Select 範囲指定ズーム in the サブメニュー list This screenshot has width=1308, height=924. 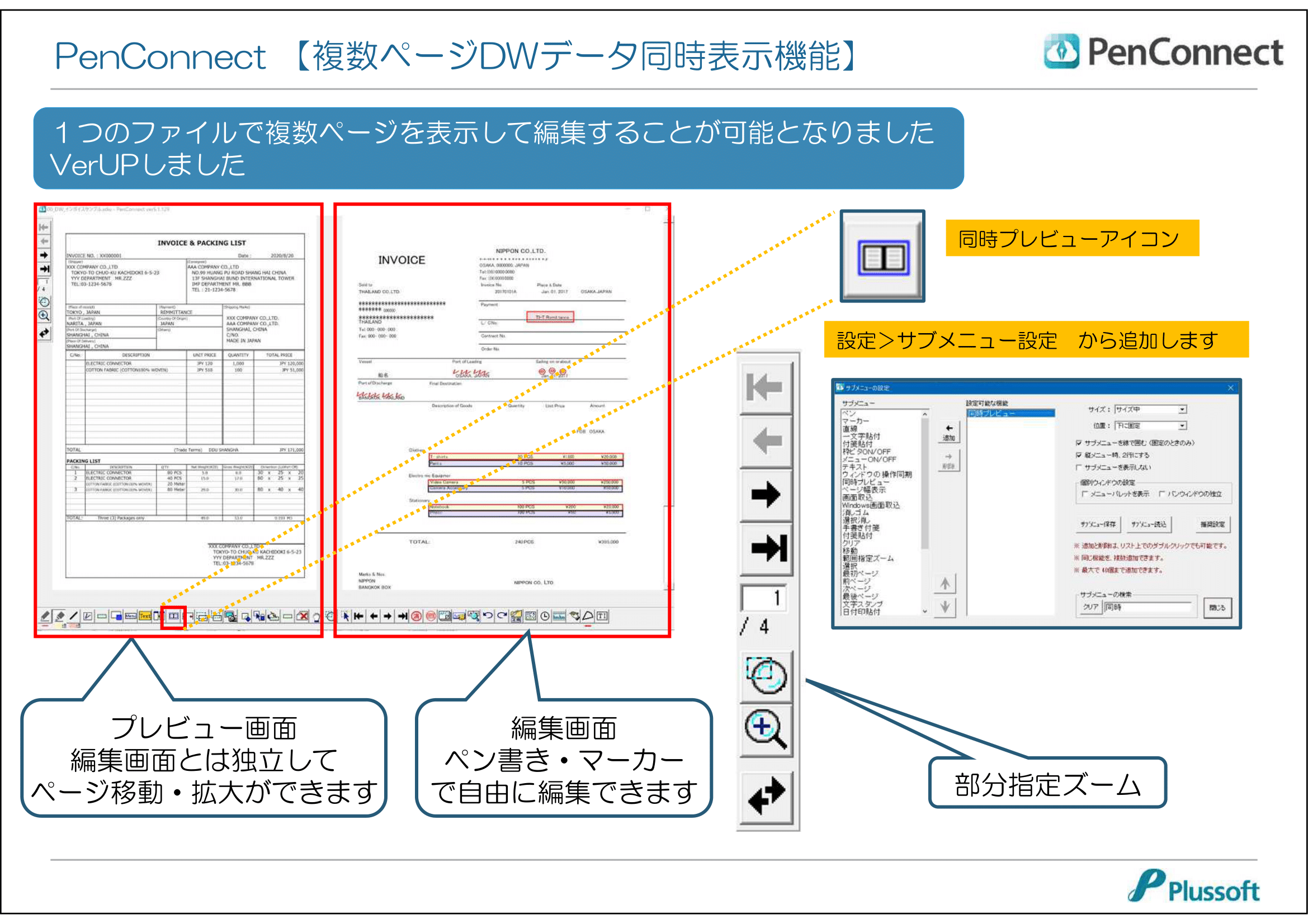tap(868, 558)
